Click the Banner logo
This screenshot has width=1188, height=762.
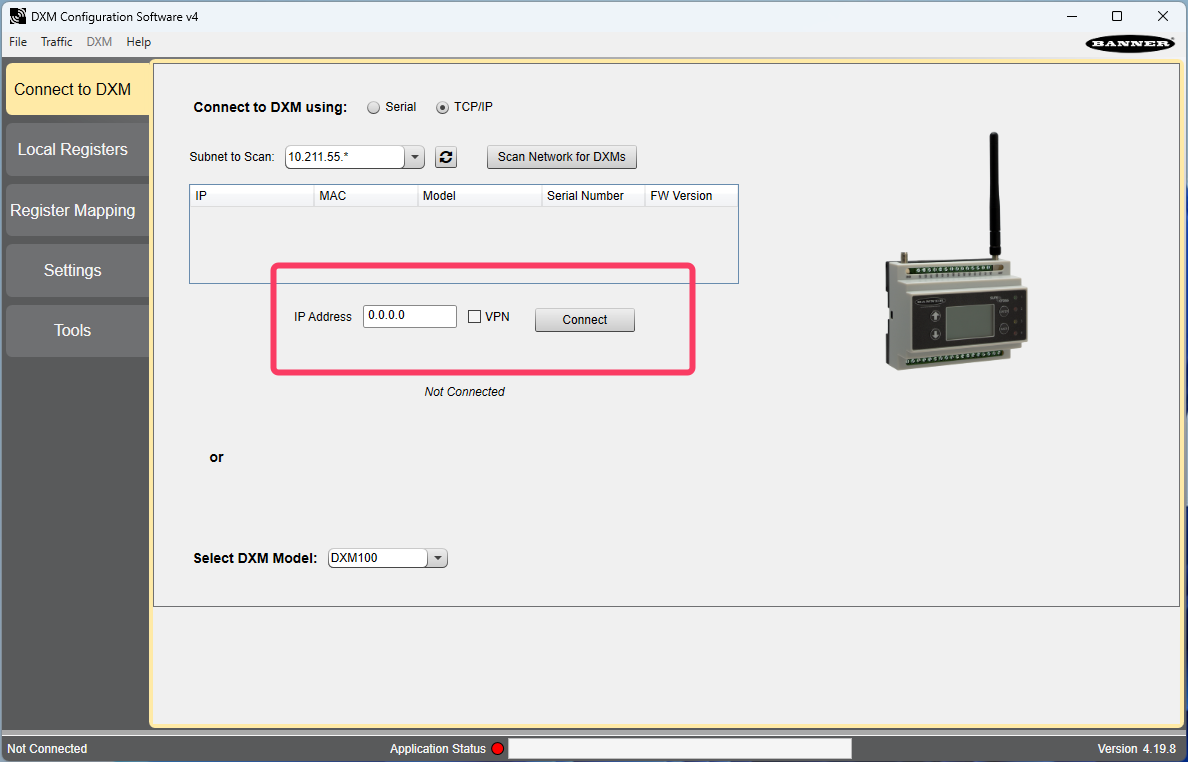(1130, 43)
